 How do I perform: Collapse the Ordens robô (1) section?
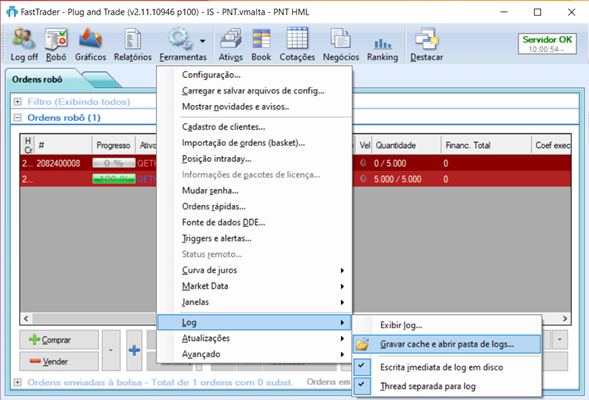click(18, 118)
